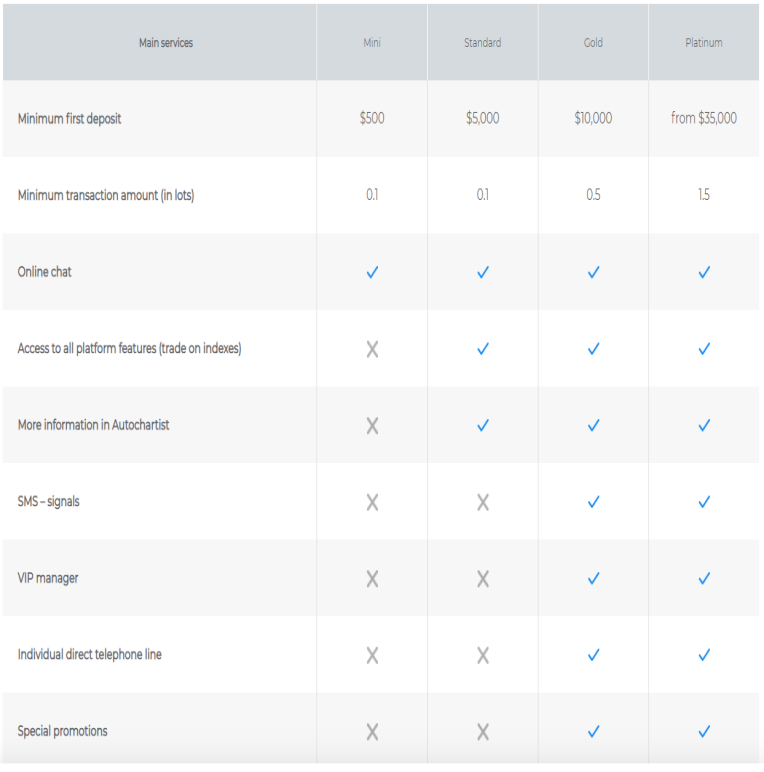Click the Special promotions checkmark under Platinum
764x772 pixels.
(704, 731)
